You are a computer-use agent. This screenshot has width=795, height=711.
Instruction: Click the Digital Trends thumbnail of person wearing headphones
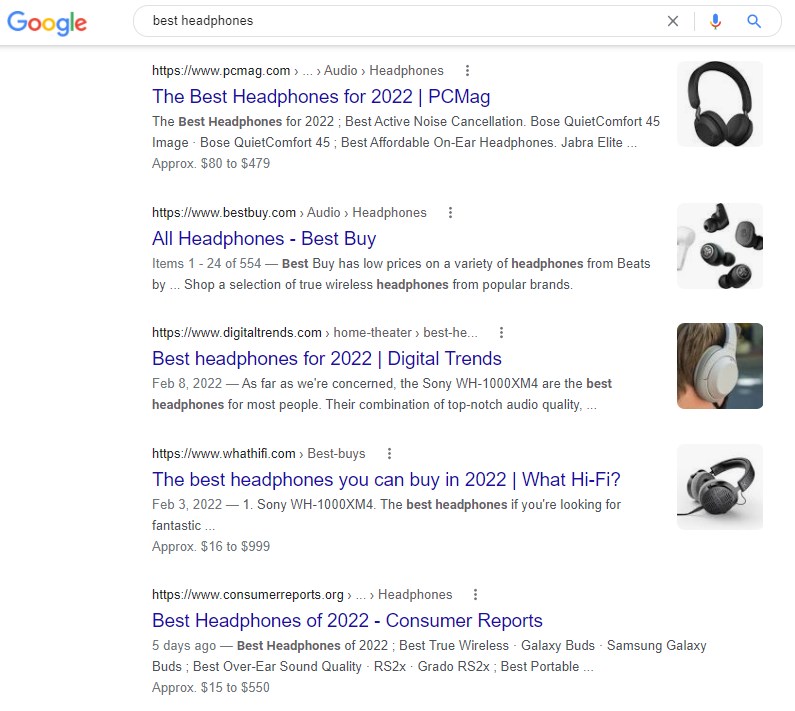(720, 366)
